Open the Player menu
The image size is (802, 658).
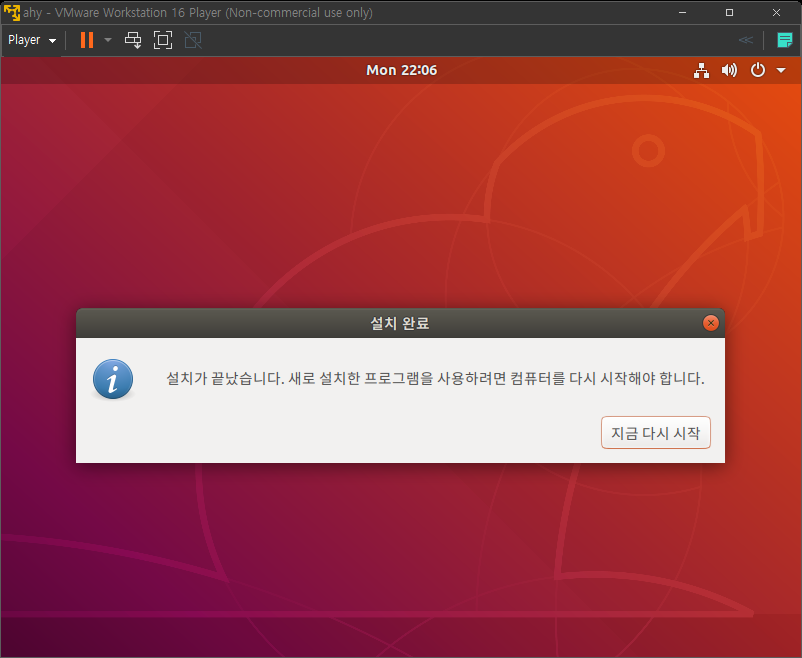[x=32, y=40]
